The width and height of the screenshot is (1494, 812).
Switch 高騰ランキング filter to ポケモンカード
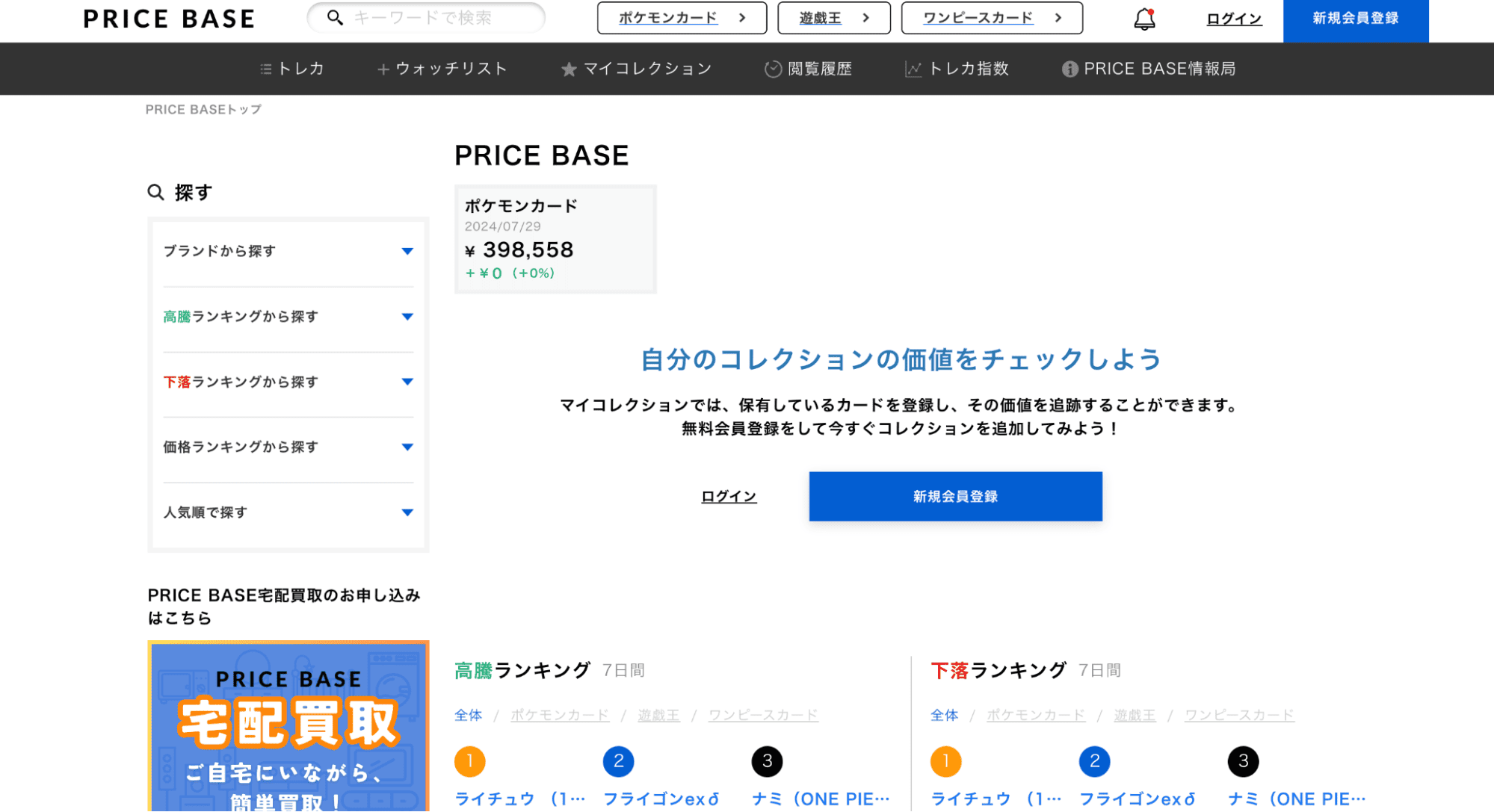click(559, 715)
